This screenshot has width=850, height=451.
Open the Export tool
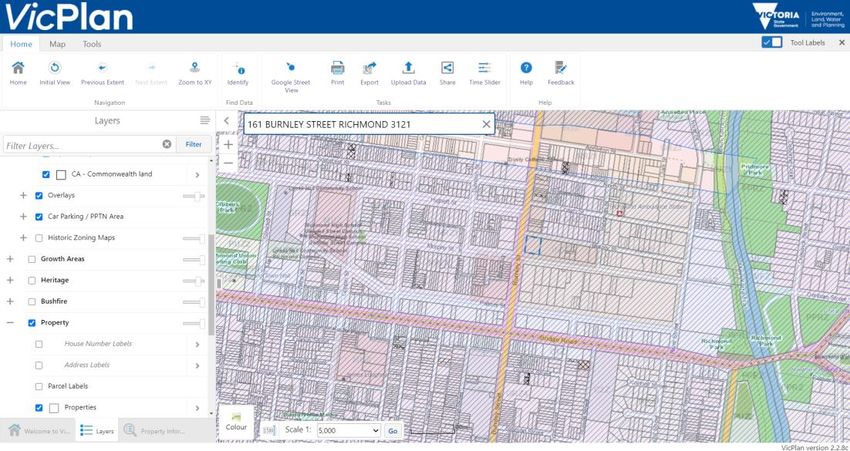pos(369,68)
